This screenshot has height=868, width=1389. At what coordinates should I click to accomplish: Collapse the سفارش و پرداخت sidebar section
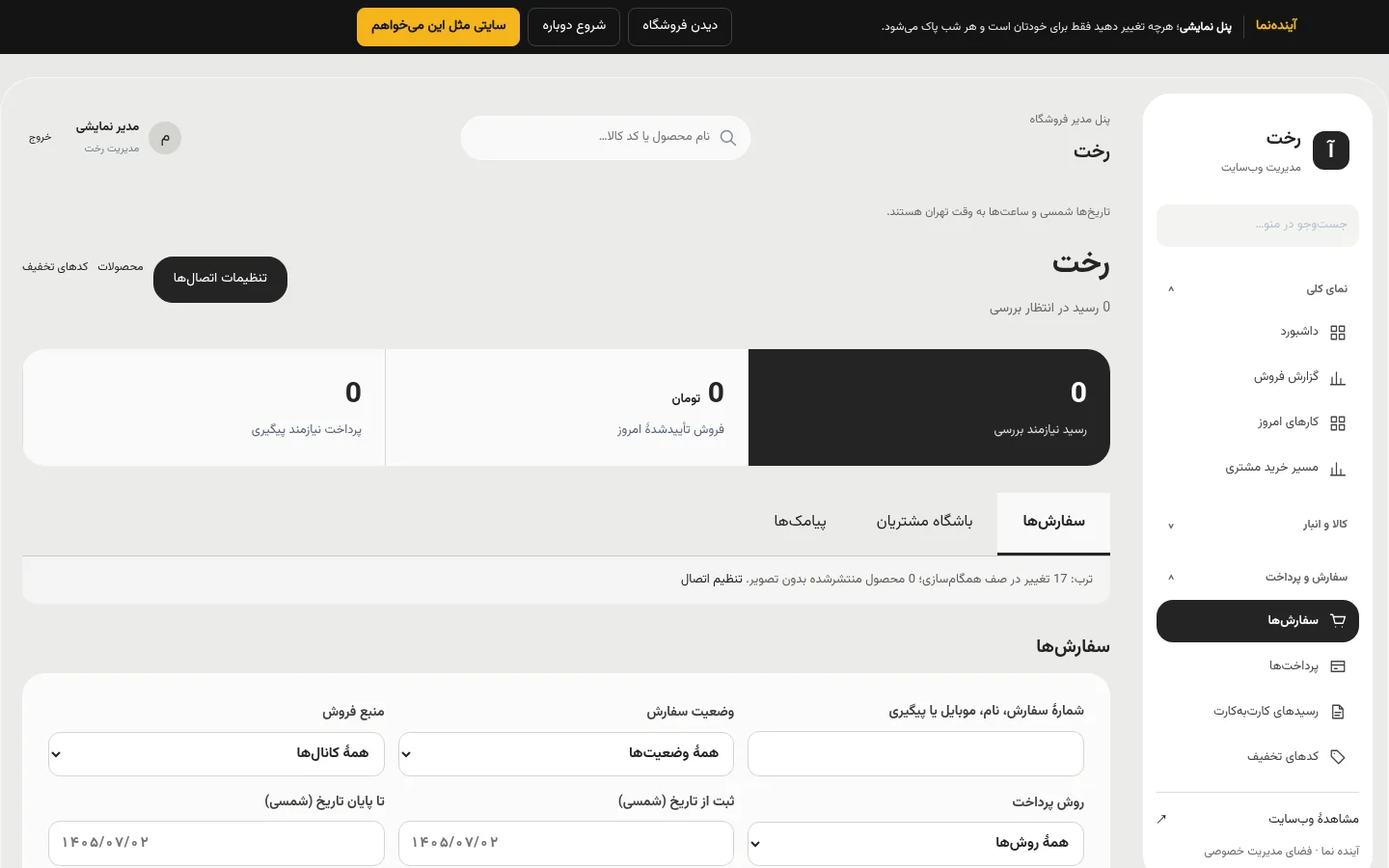pyautogui.click(x=1258, y=577)
